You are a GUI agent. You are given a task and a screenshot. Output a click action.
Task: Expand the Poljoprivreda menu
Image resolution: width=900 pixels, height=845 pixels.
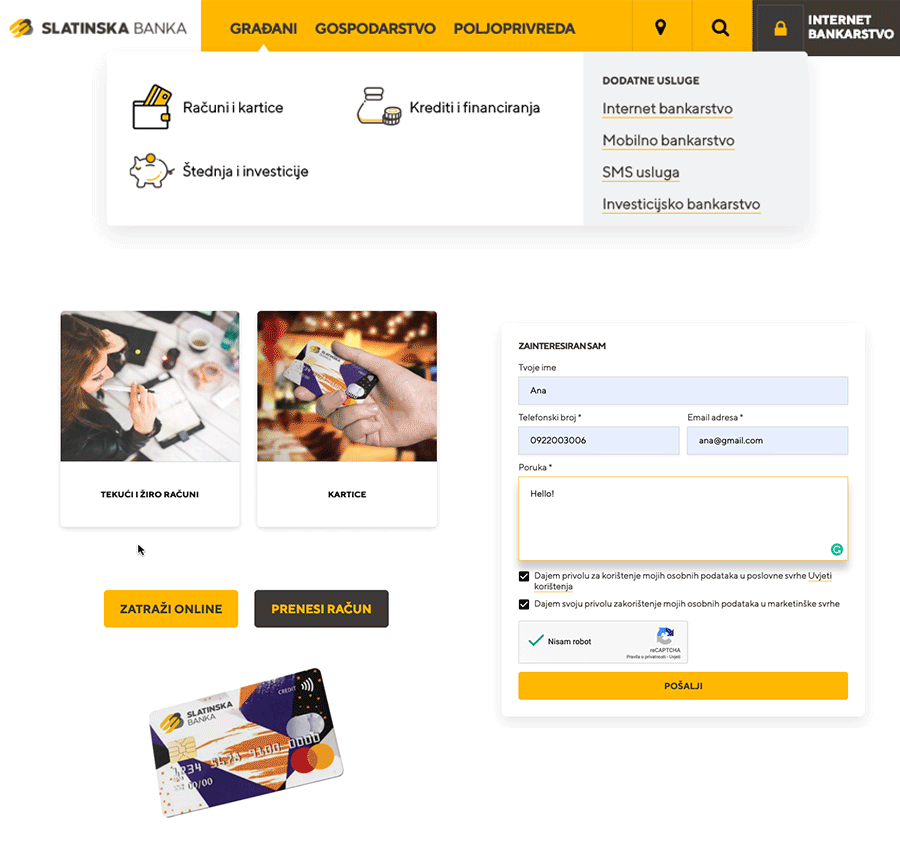coord(514,28)
